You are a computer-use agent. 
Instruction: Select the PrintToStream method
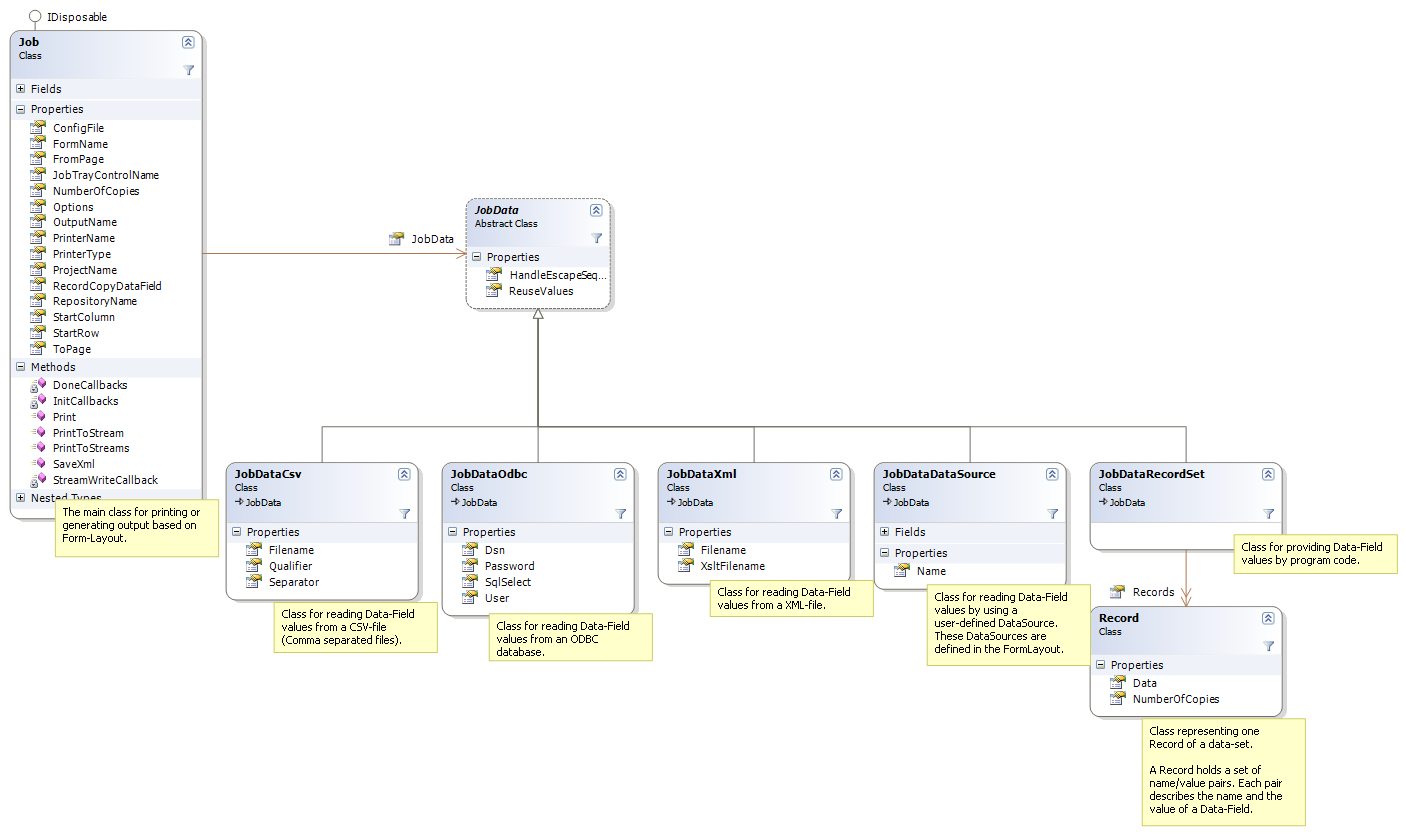coord(88,433)
